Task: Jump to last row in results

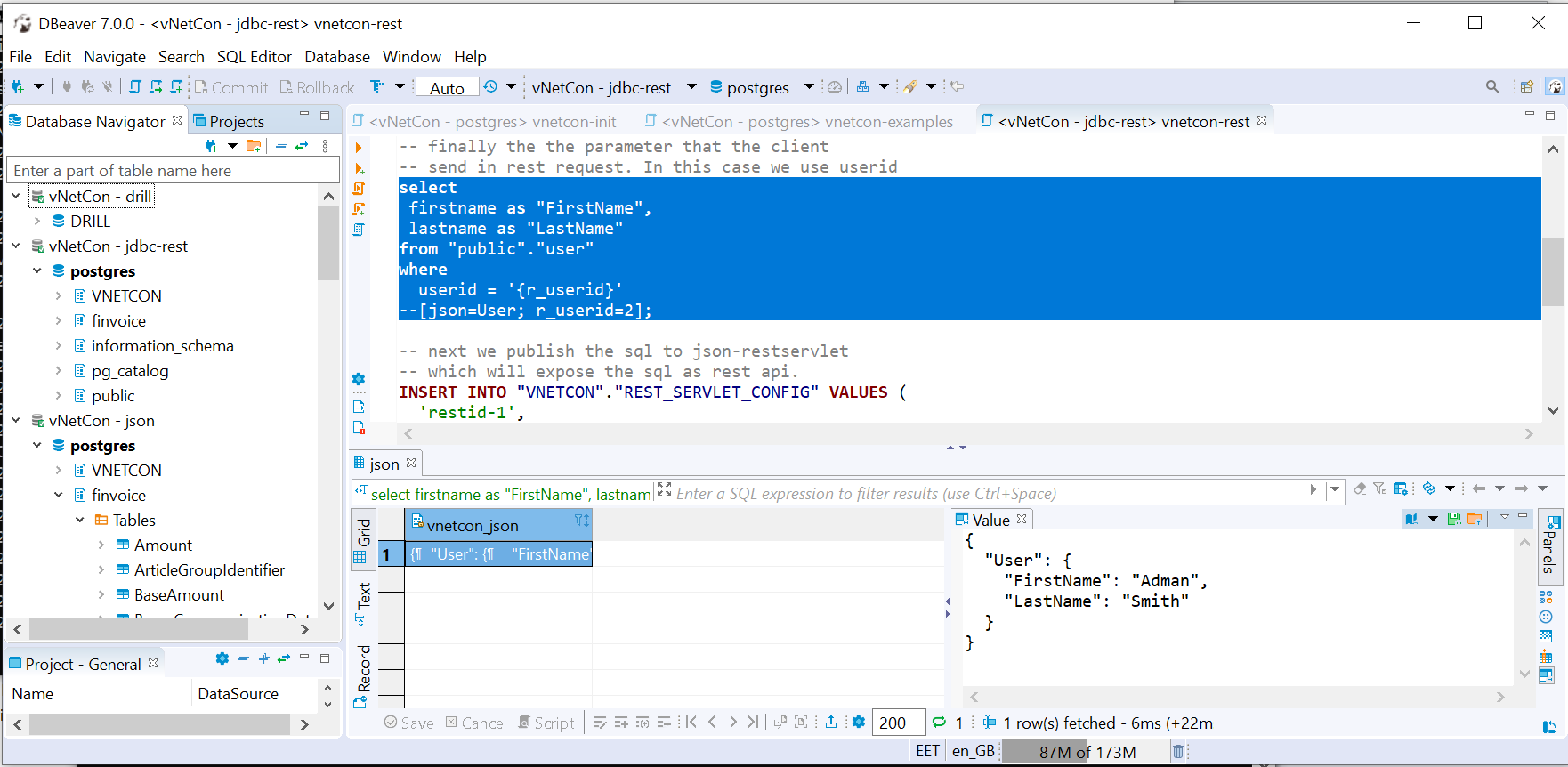Action: pyautogui.click(x=754, y=723)
